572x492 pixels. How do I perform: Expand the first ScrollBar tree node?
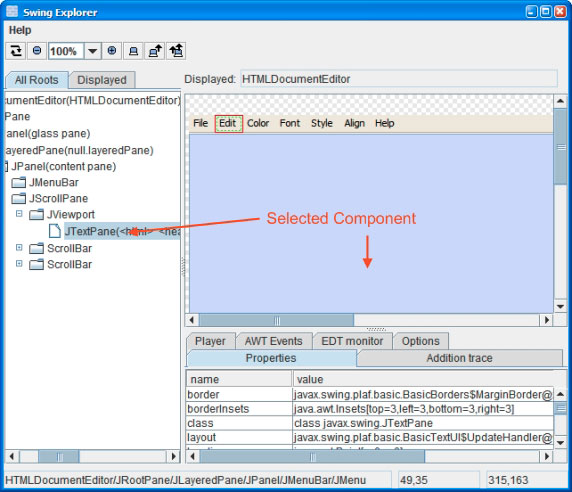19,248
